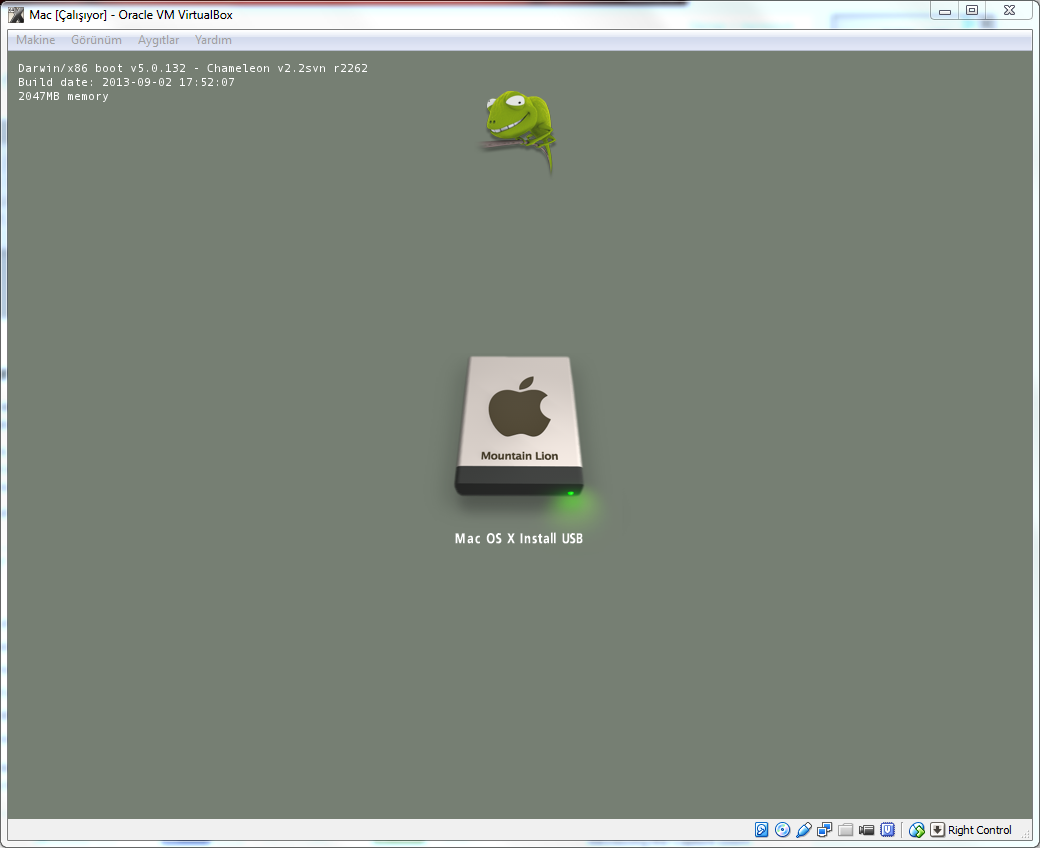Viewport: 1040px width, 848px height.
Task: Open the Makine menu
Action: (x=36, y=40)
